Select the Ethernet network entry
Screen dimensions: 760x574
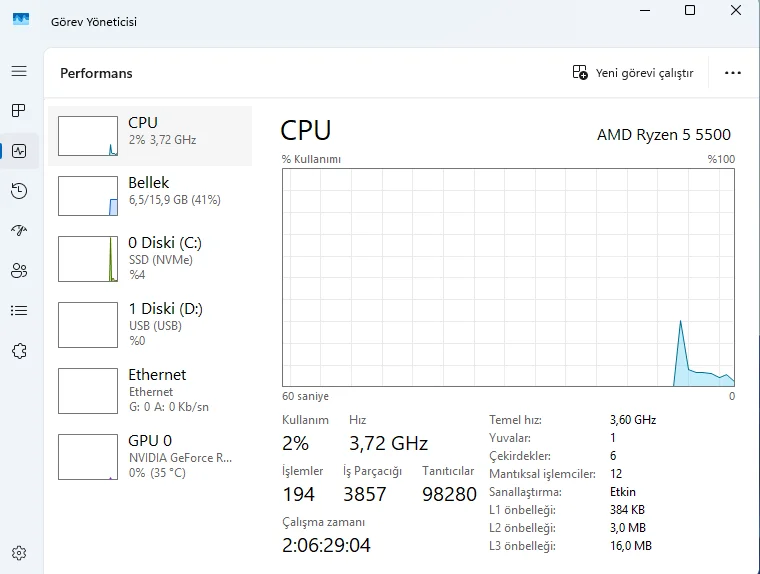(150, 390)
